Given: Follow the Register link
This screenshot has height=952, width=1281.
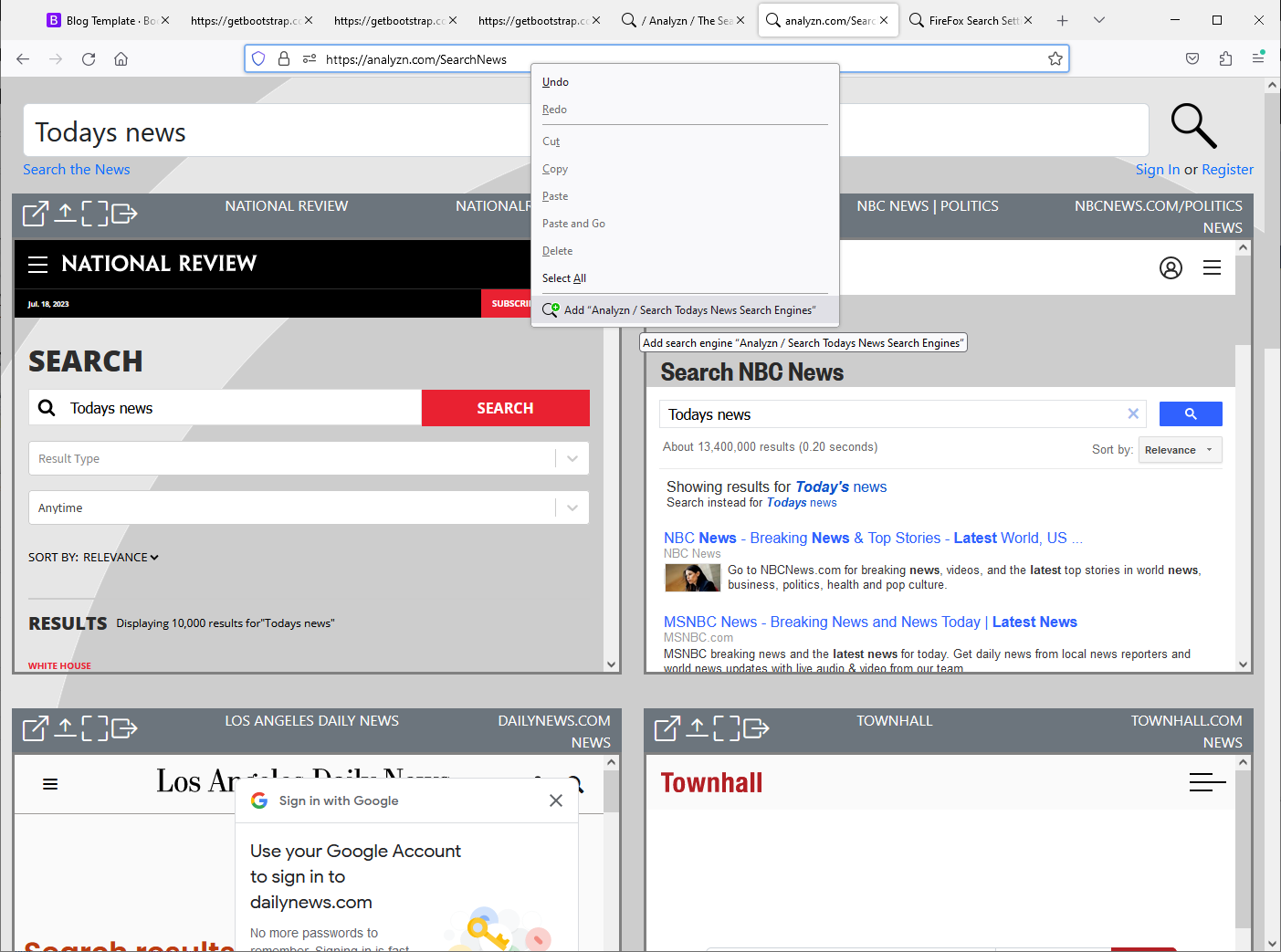Looking at the screenshot, I should pos(1227,170).
